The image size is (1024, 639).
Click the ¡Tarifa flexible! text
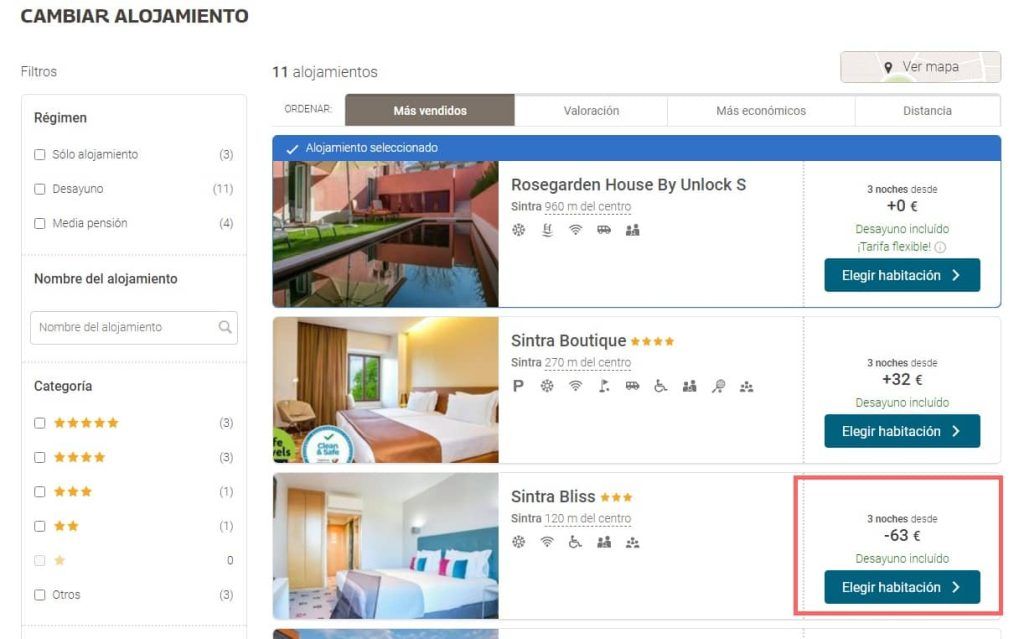click(x=894, y=247)
